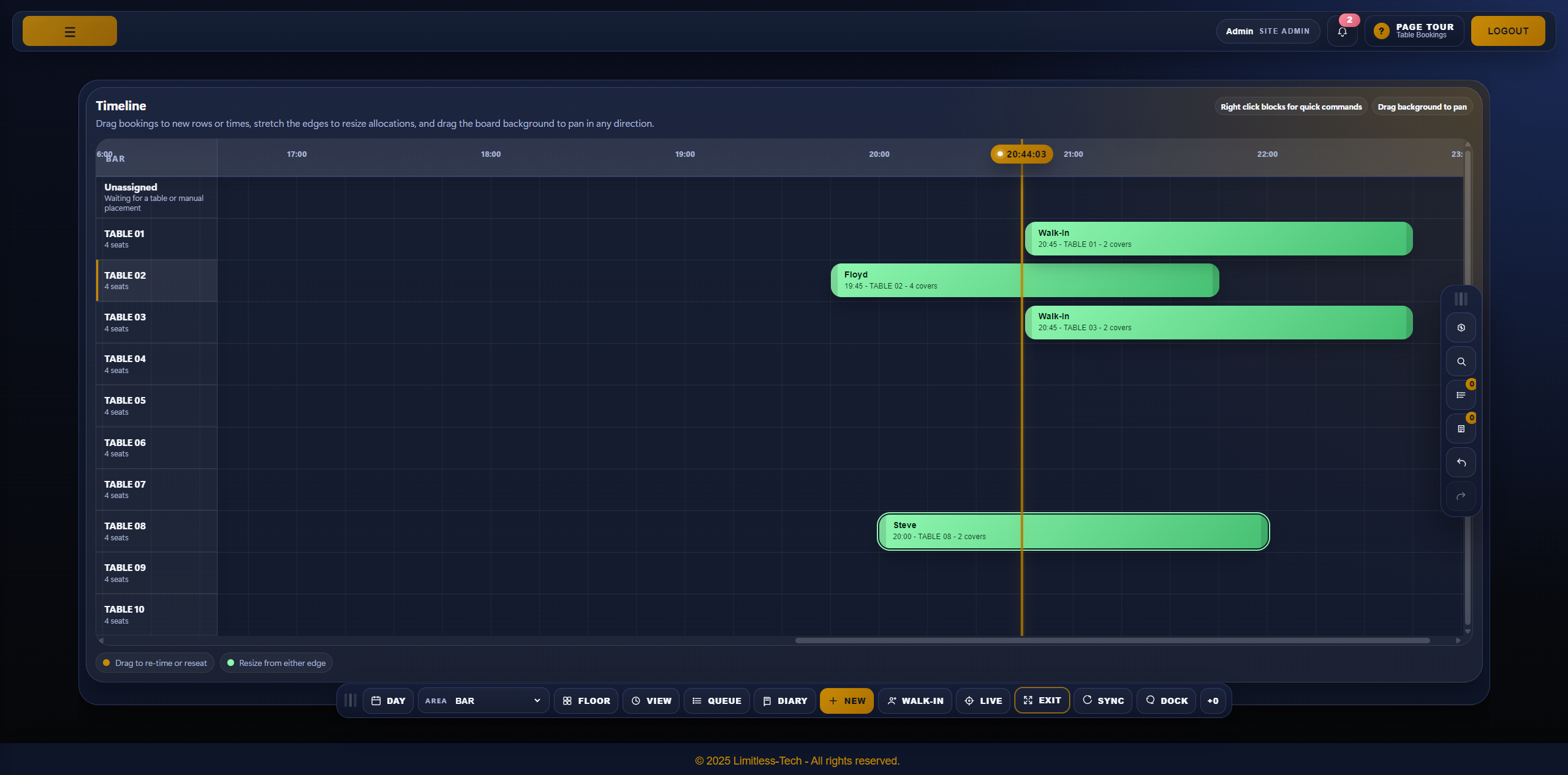Select the Floyd booking on TABLE 02

click(x=1025, y=281)
